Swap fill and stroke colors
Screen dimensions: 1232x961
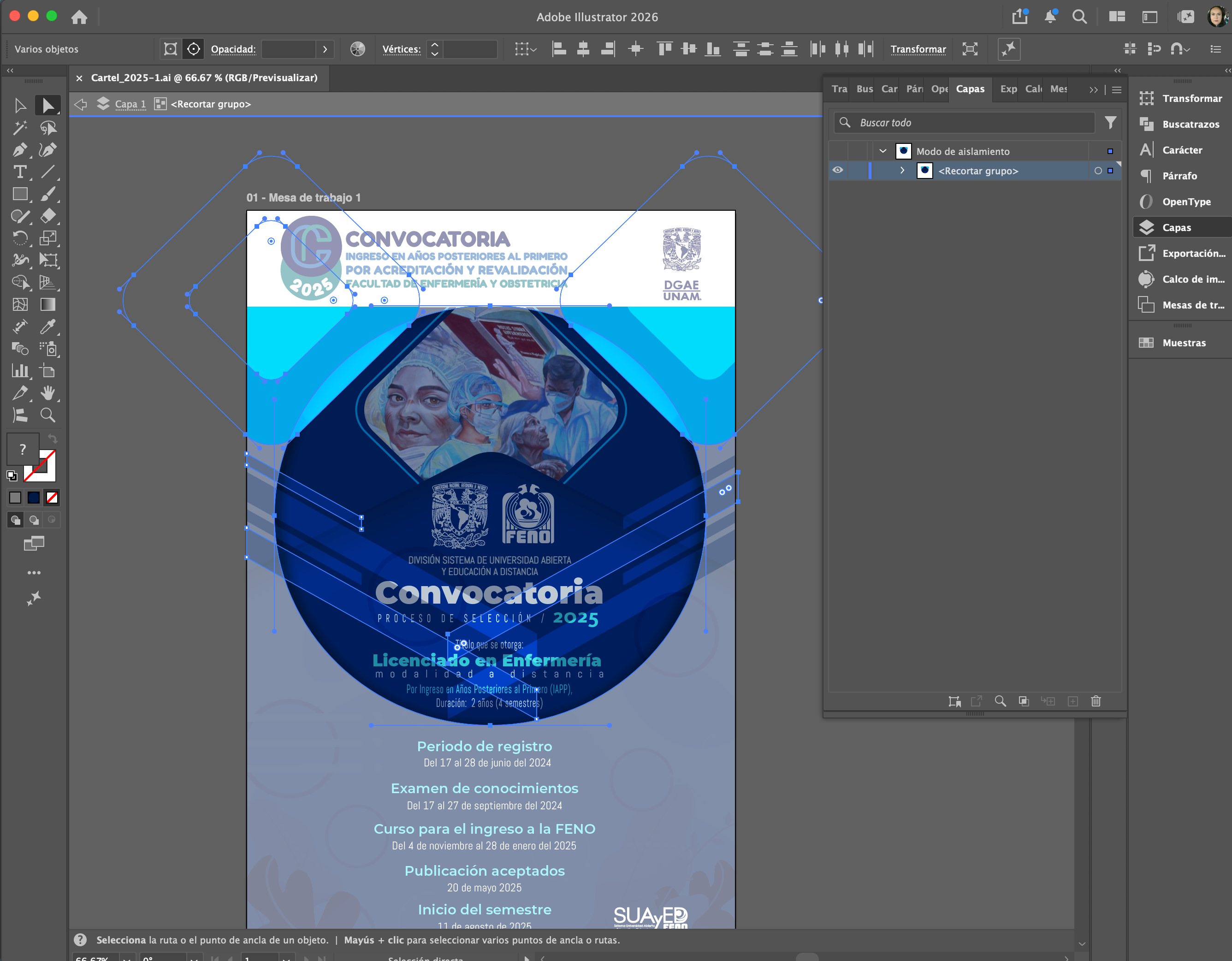(x=53, y=439)
